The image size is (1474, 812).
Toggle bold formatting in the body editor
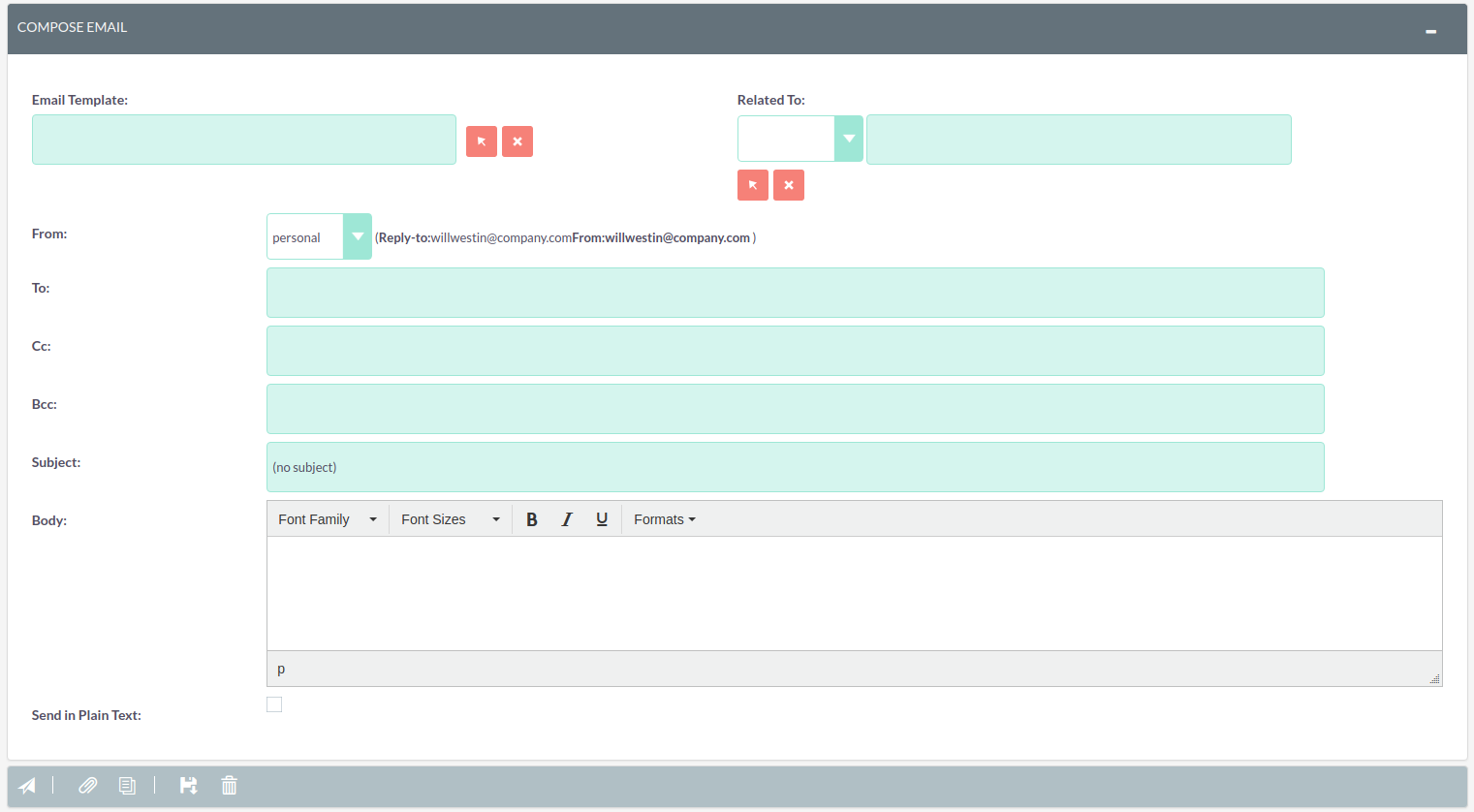tap(532, 518)
